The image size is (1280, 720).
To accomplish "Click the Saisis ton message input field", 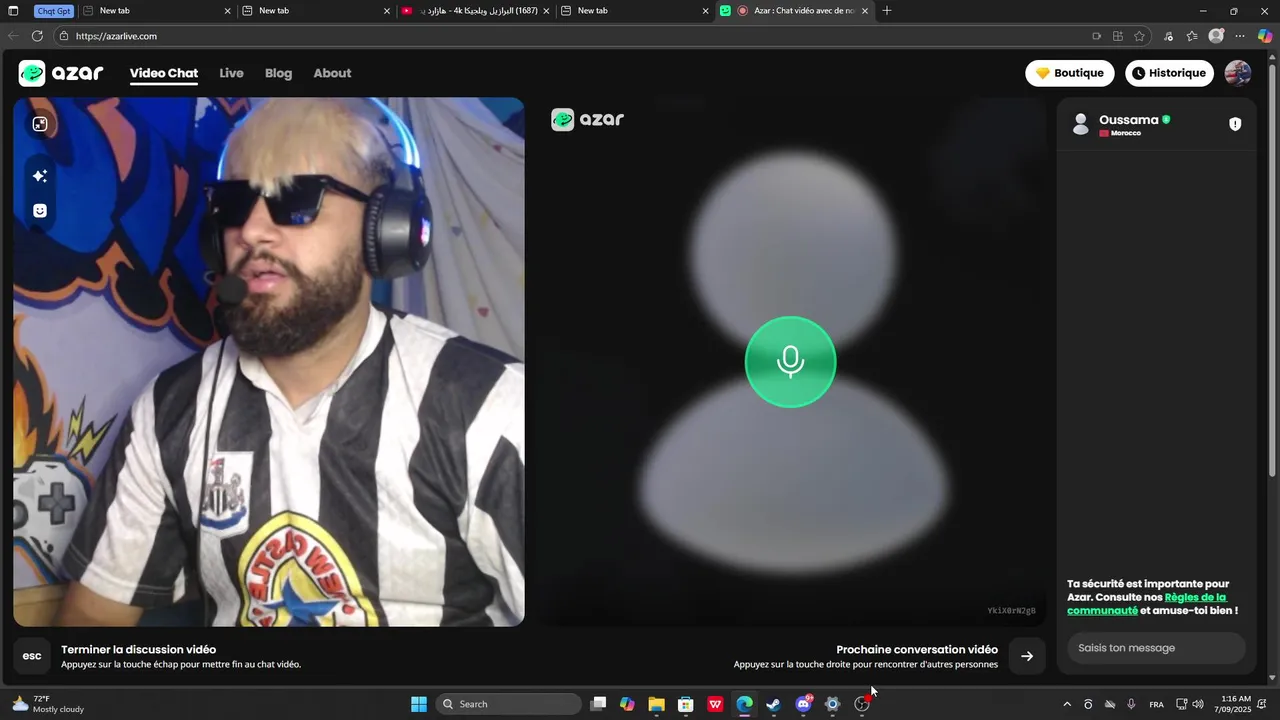I will pos(1156,648).
